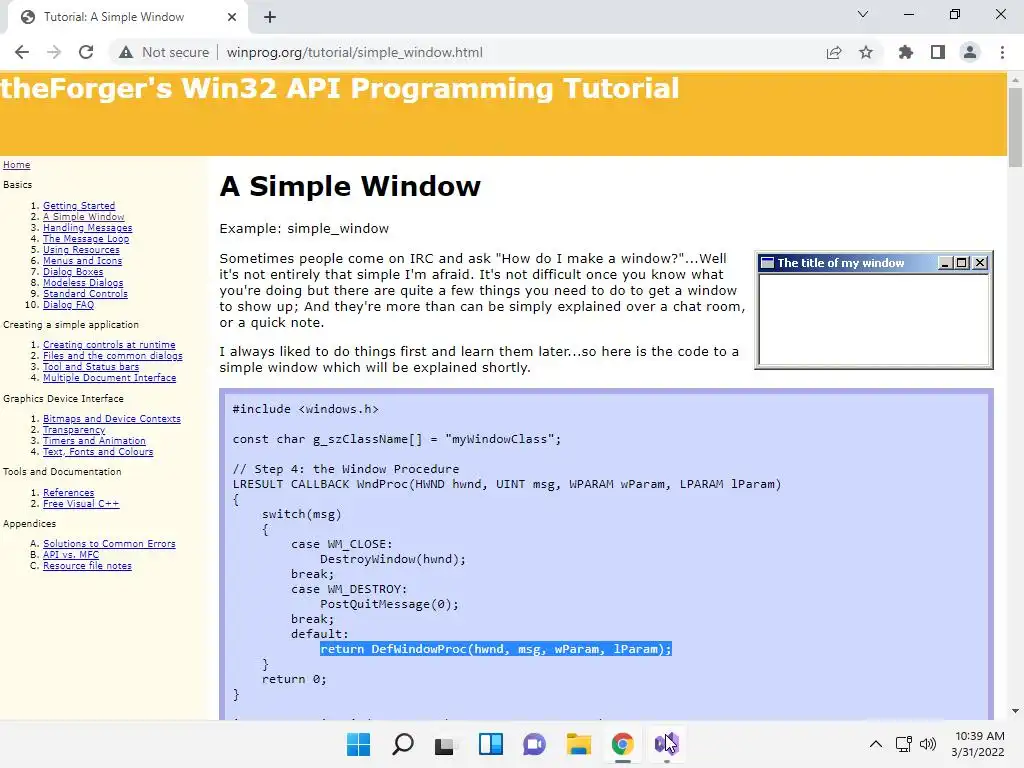Open the API vs. MFC link

(71, 555)
